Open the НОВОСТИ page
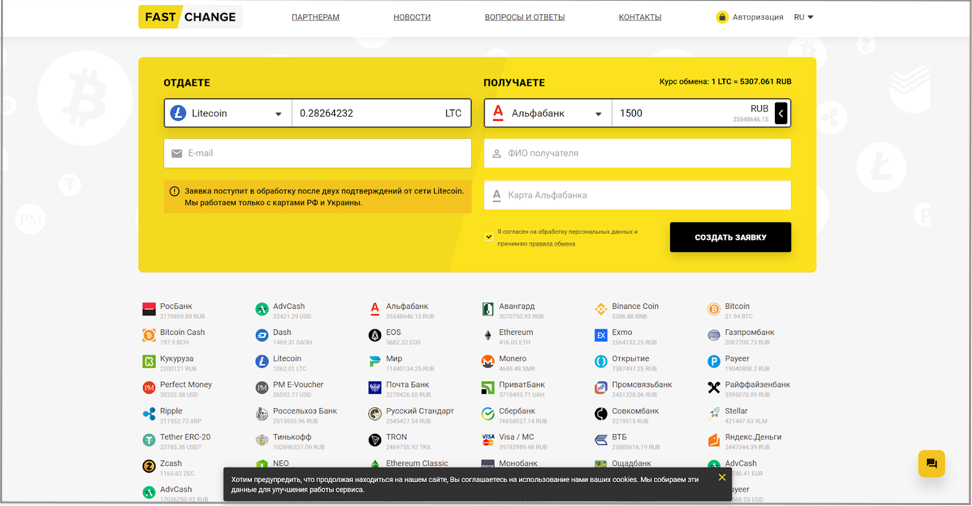Image resolution: width=972 pixels, height=506 pixels. pyautogui.click(x=412, y=17)
